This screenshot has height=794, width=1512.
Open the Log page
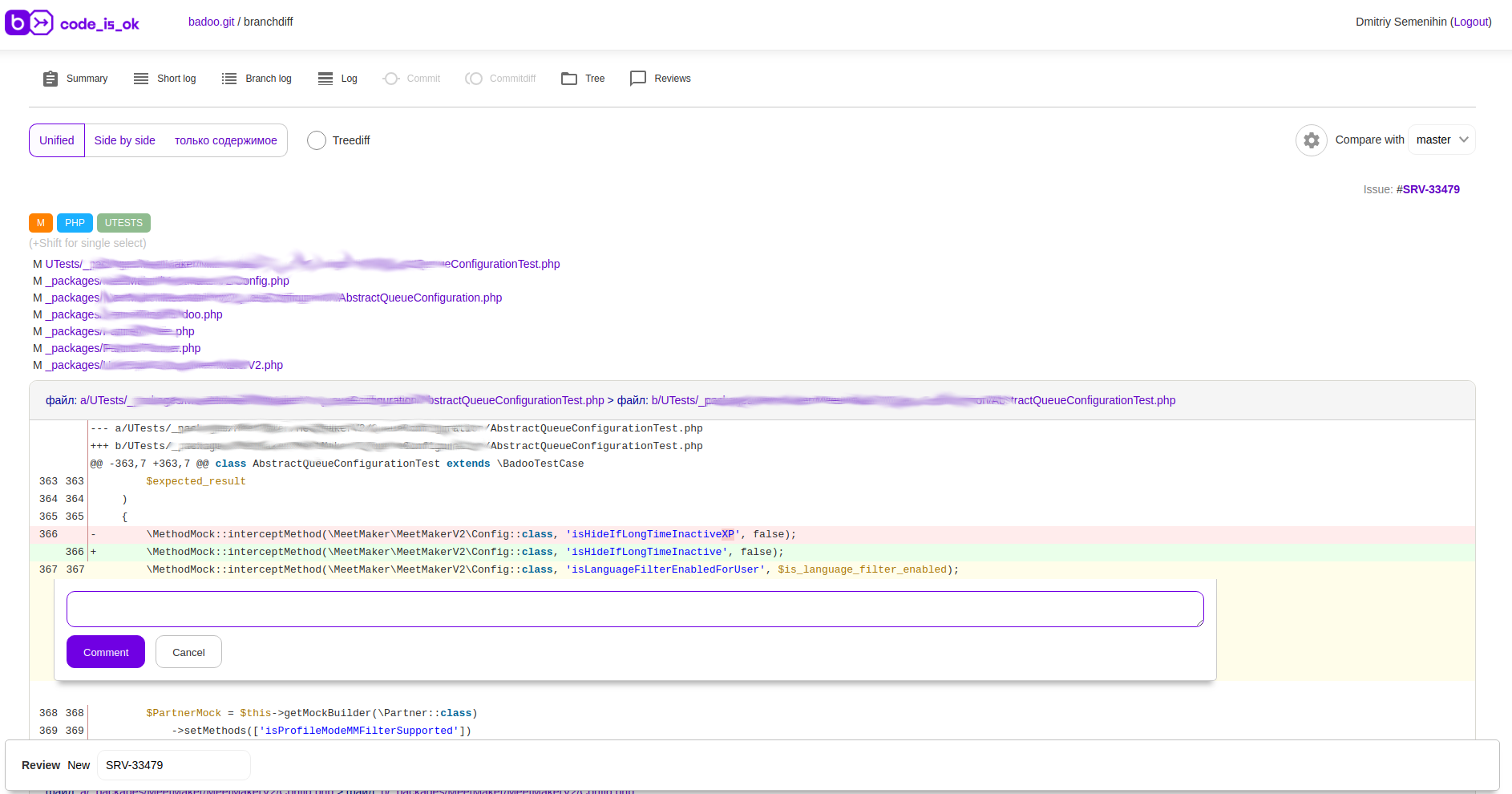(x=349, y=79)
